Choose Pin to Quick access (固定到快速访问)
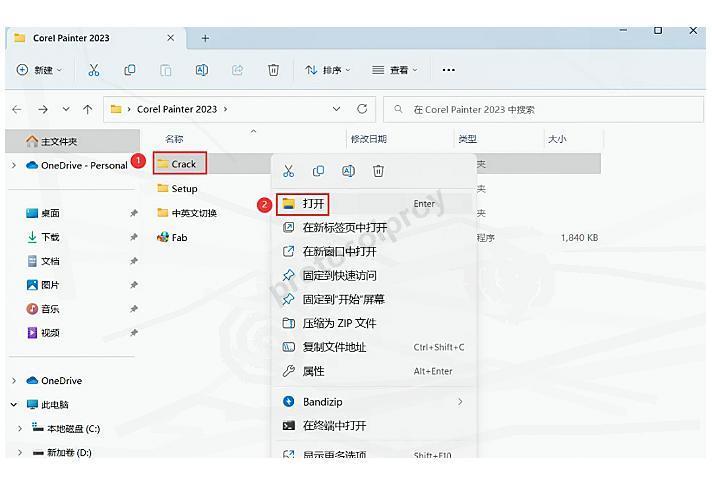Image resolution: width=712 pixels, height=486 pixels. click(374, 275)
